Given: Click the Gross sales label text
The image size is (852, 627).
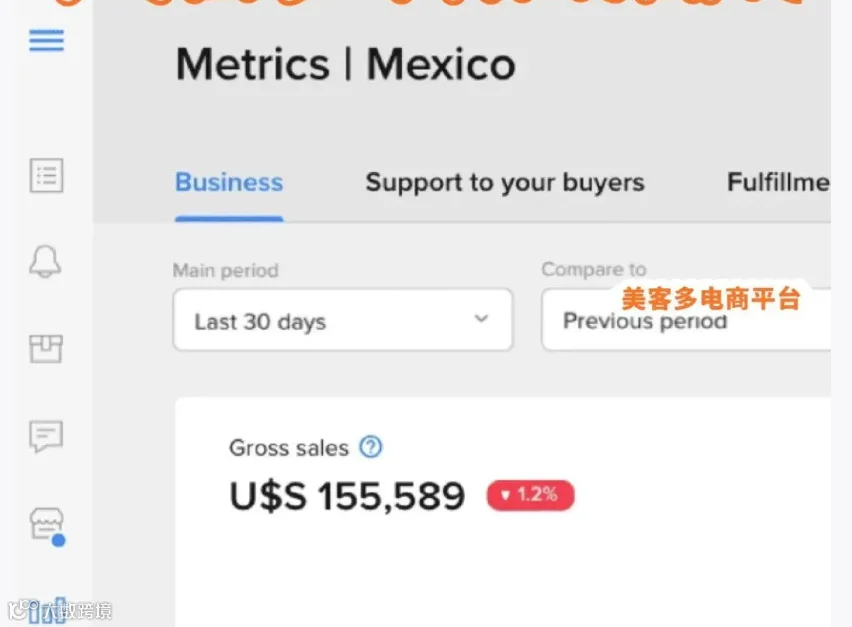Looking at the screenshot, I should tap(289, 448).
